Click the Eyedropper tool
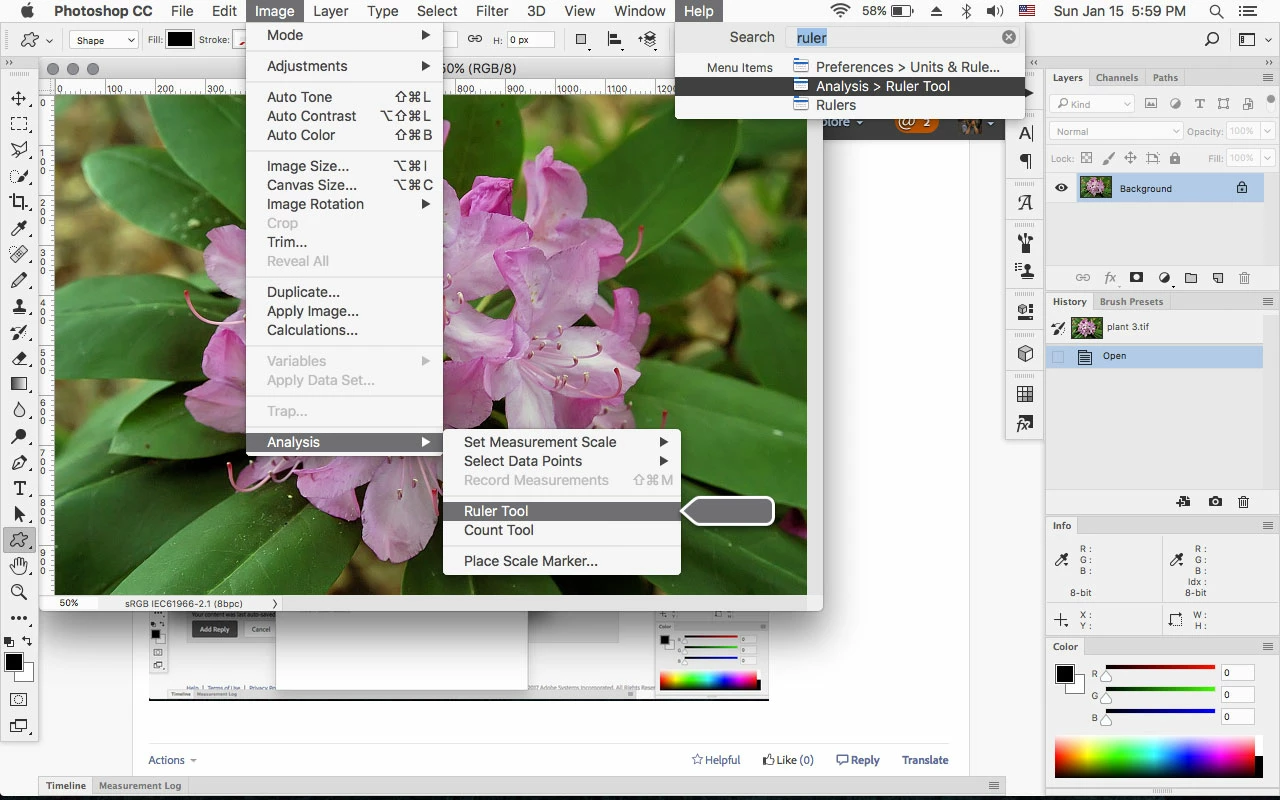The height and width of the screenshot is (800, 1280). click(19, 228)
